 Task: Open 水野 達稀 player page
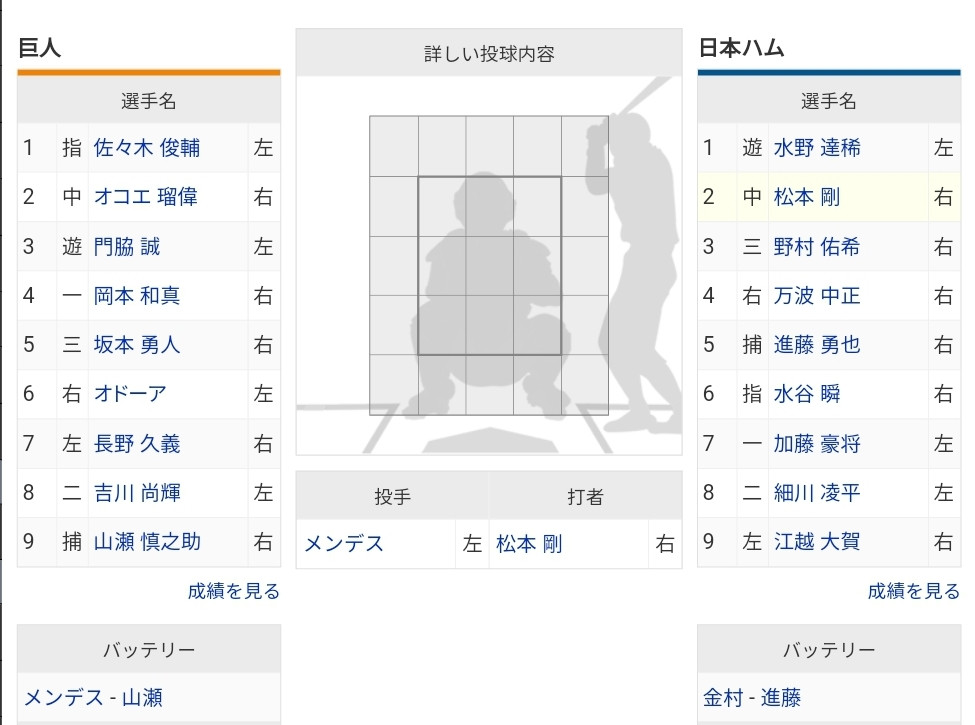(817, 148)
